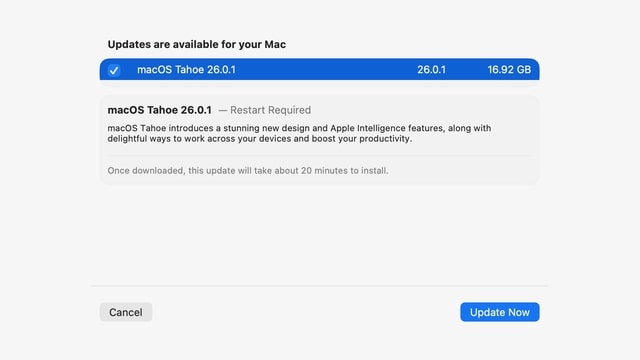This screenshot has width=640, height=360.
Task: Uncheck the macOS Tahoe 26.0.1 checkbox
Action: pos(114,70)
